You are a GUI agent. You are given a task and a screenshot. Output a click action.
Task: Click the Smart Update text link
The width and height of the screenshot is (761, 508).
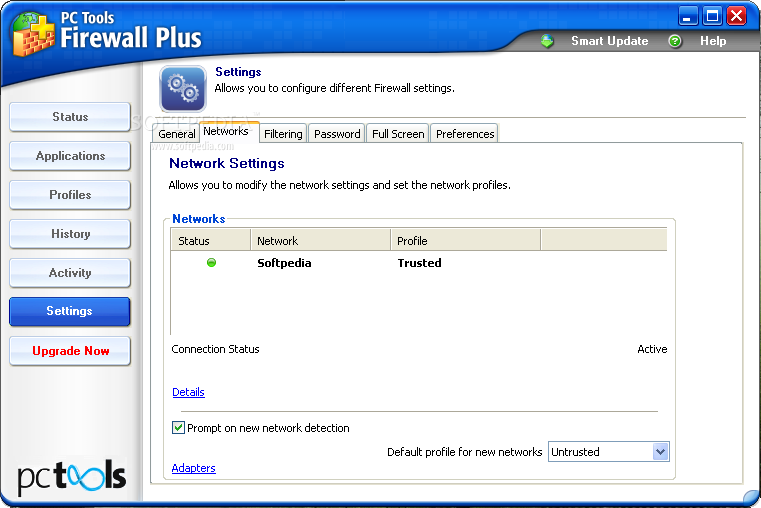tap(610, 41)
